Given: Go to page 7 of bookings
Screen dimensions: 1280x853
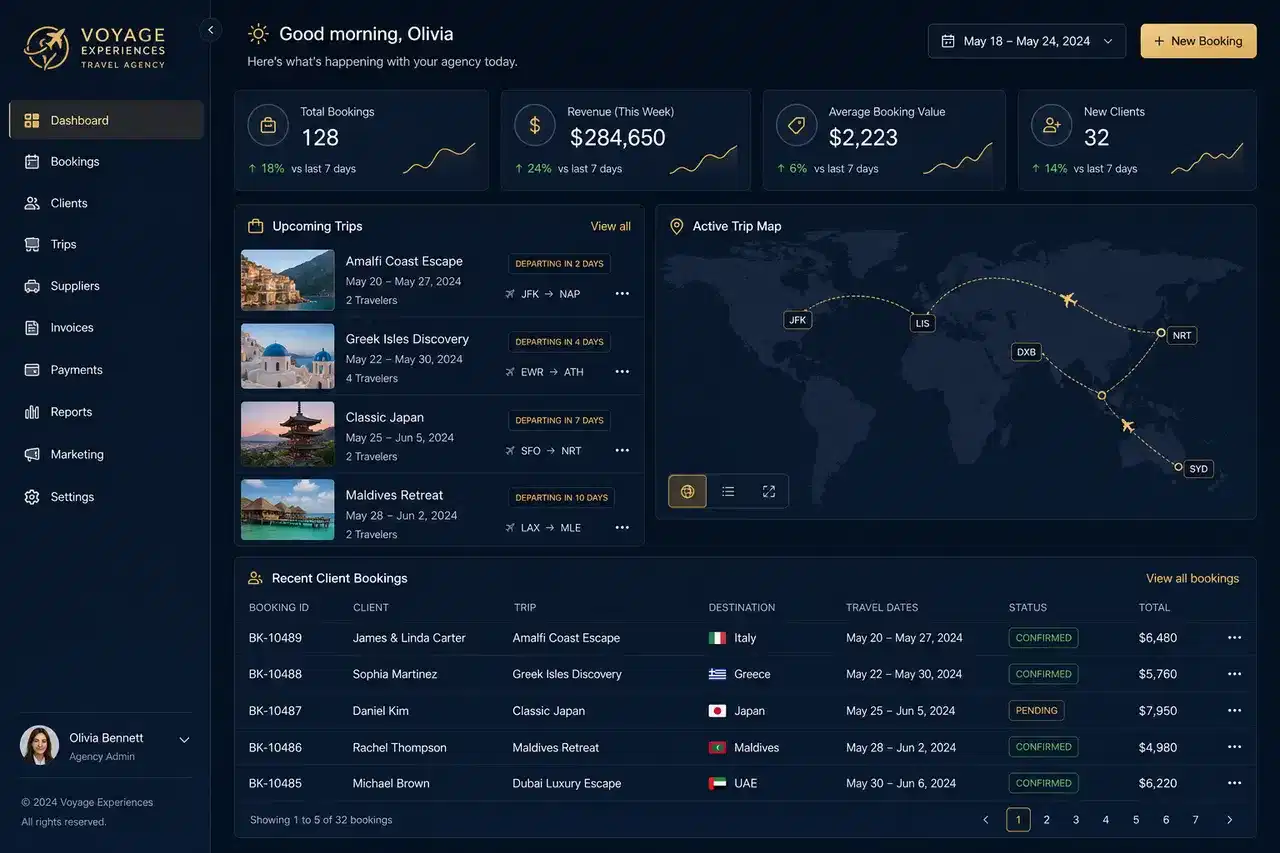Looking at the screenshot, I should [1195, 820].
